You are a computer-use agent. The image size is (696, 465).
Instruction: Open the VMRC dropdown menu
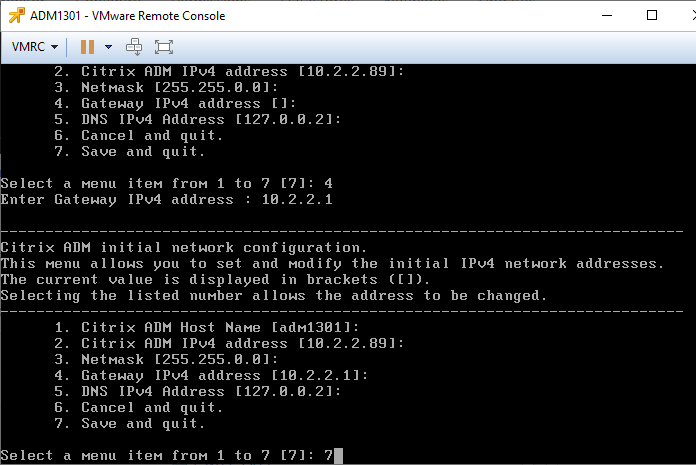pyautogui.click(x=35, y=47)
